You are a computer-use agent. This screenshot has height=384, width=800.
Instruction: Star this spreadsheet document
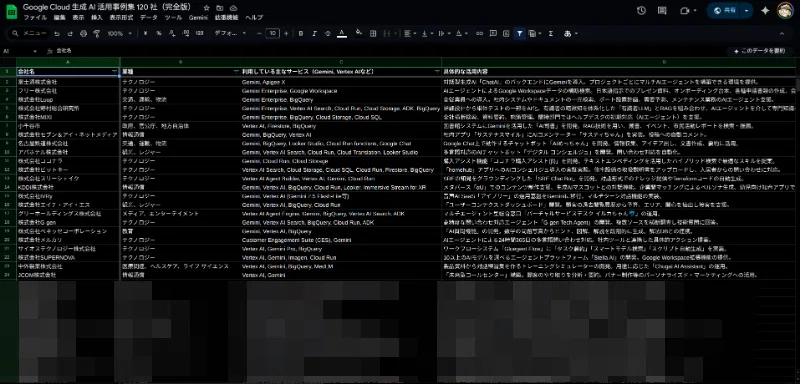click(x=206, y=8)
